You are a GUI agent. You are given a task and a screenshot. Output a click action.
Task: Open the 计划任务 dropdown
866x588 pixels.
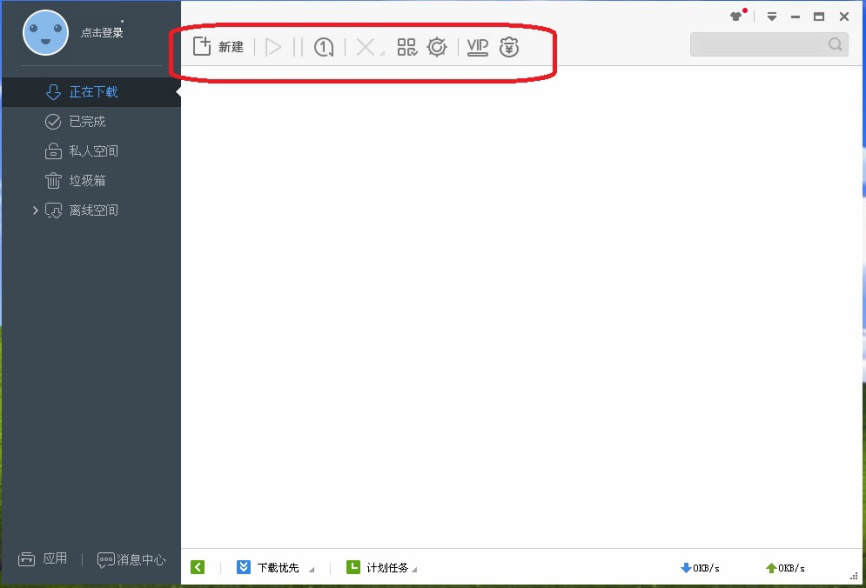click(382, 567)
